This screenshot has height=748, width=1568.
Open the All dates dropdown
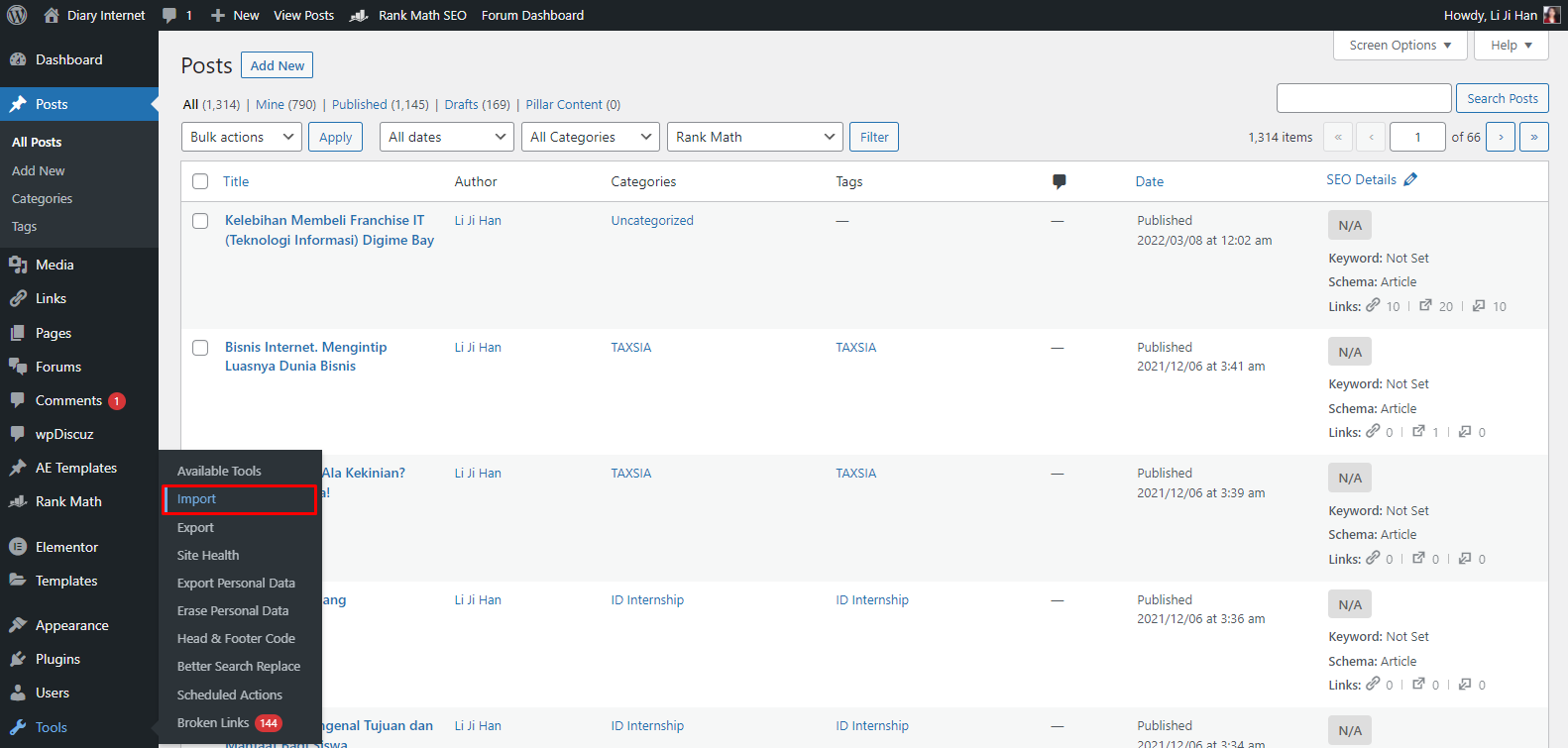point(446,137)
